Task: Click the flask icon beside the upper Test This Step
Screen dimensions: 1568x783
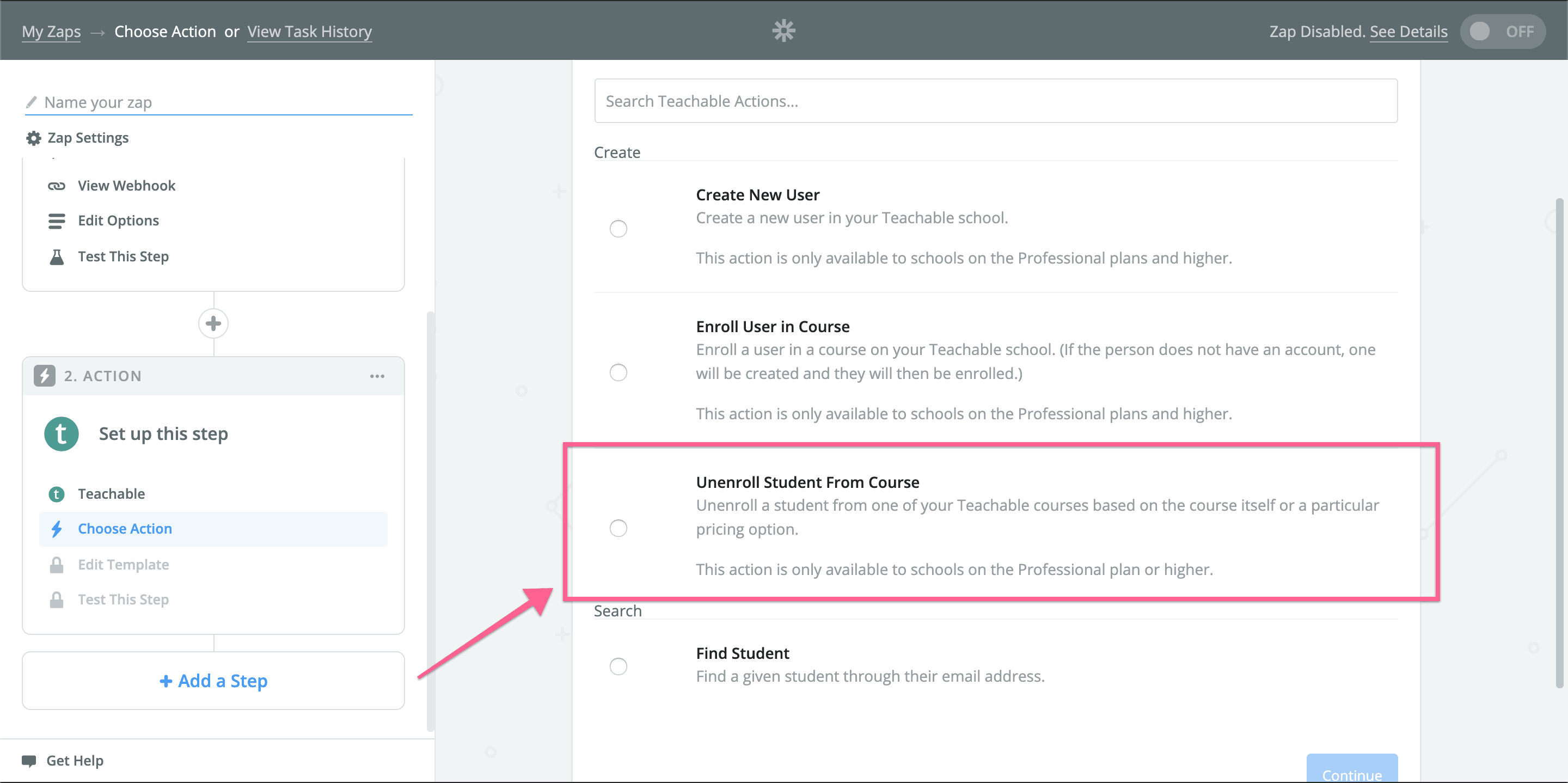Action: pos(57,257)
